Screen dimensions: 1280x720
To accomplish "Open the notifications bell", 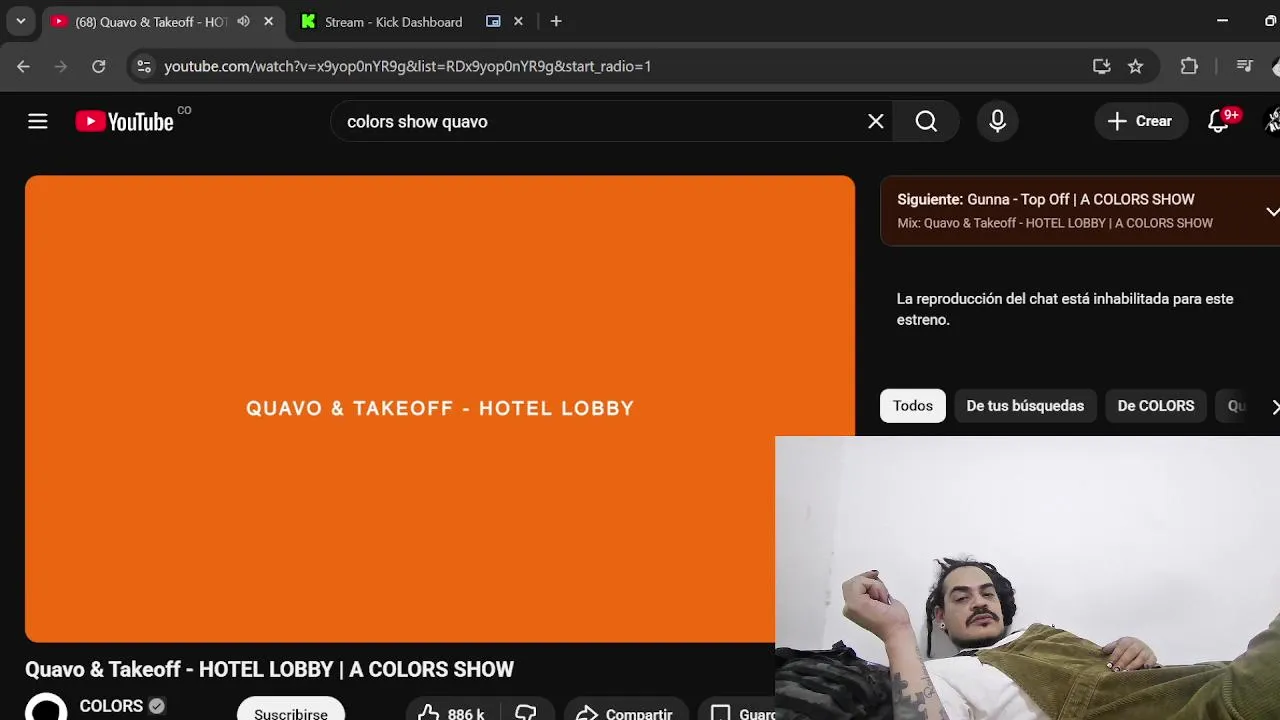I will 1218,121.
